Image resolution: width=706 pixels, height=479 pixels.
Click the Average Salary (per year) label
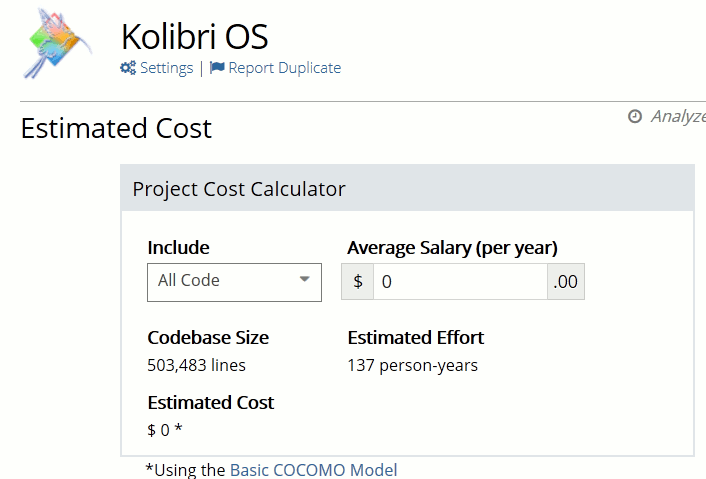pos(452,248)
